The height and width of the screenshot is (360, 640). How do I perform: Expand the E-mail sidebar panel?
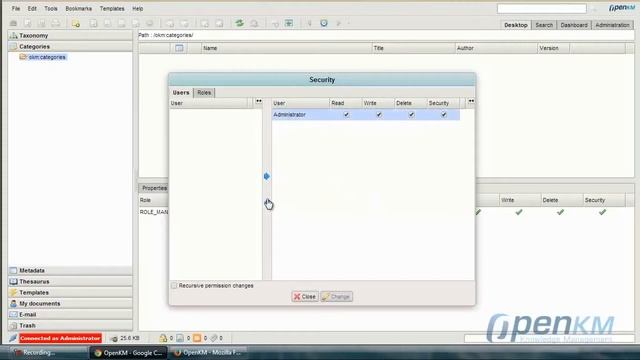pyautogui.click(x=70, y=315)
